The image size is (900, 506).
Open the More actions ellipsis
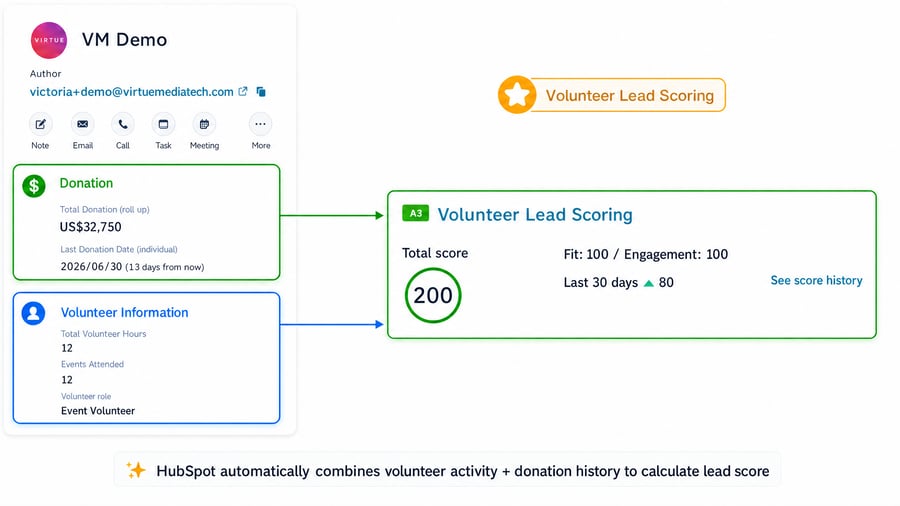tap(261, 124)
